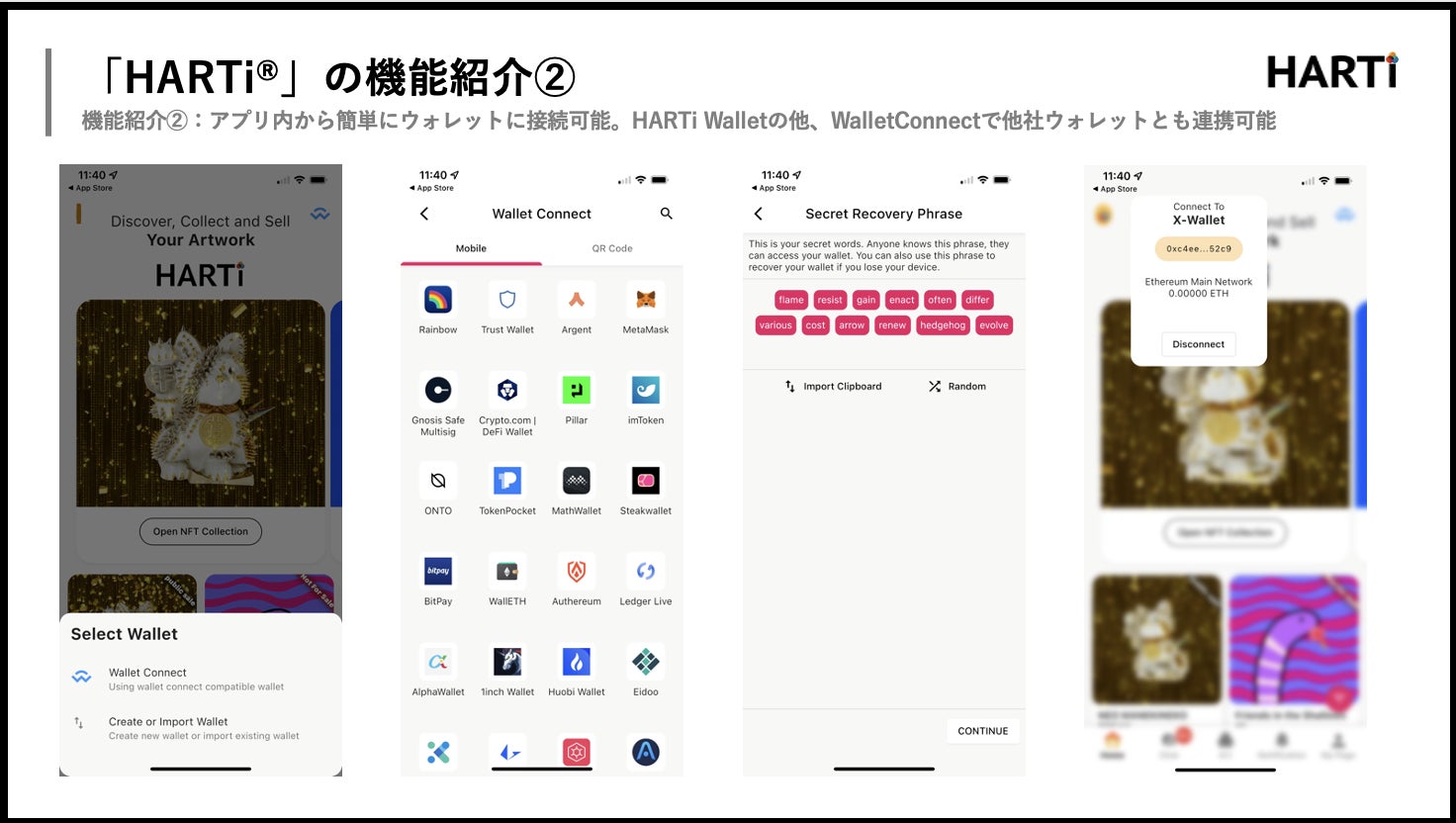Tap Open NFT Collection button

point(201,531)
